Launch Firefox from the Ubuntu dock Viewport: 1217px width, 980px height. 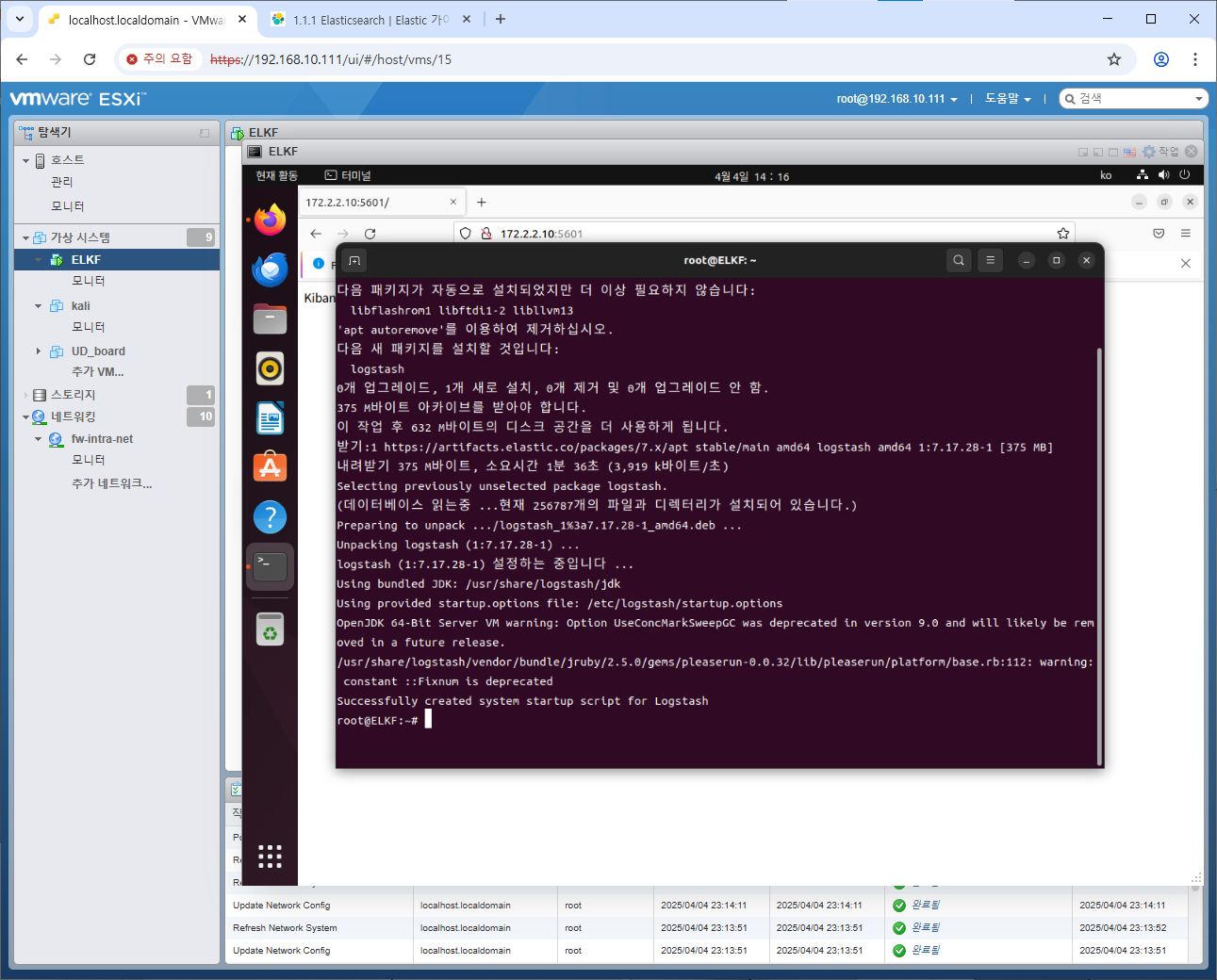click(270, 220)
